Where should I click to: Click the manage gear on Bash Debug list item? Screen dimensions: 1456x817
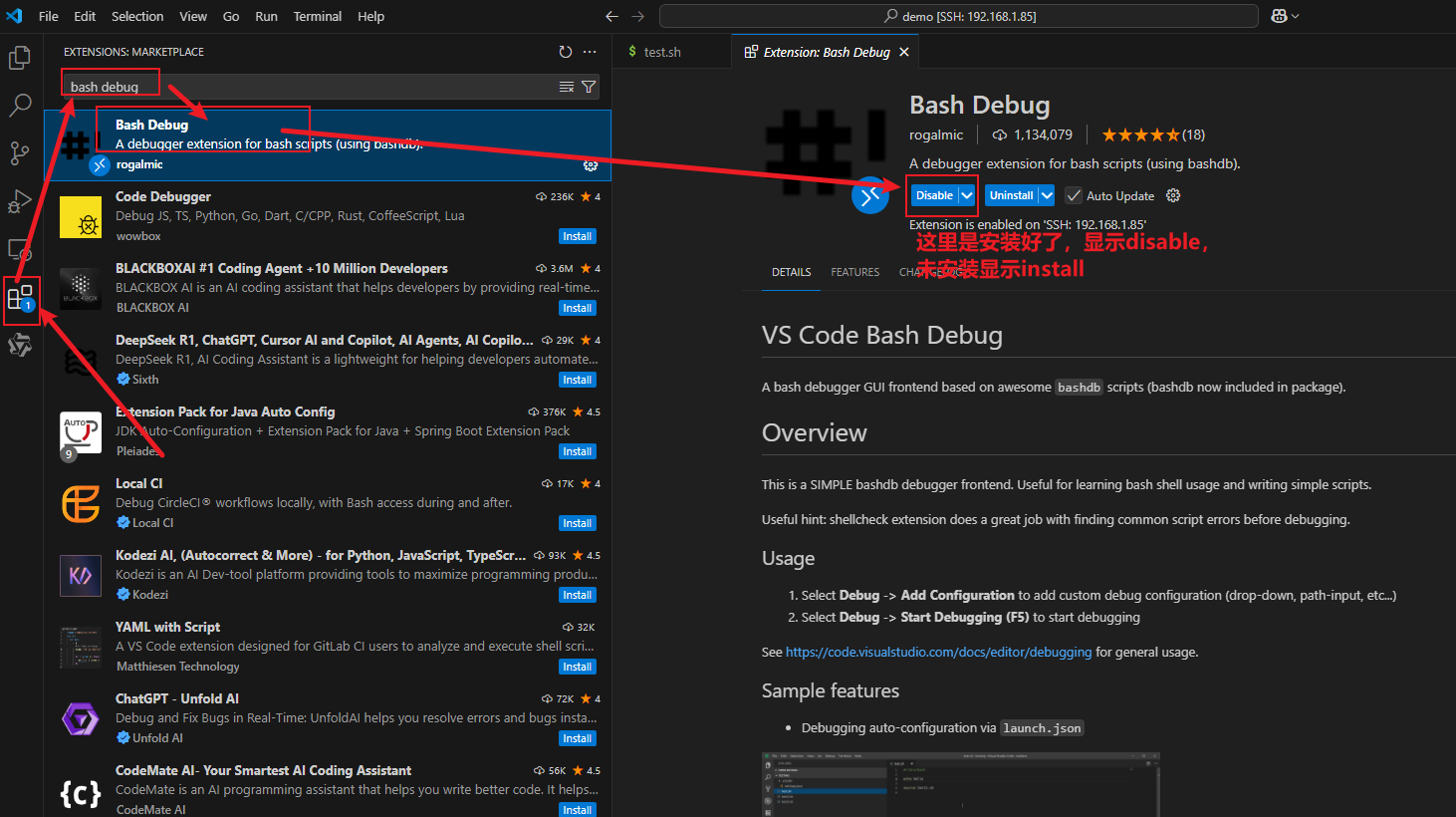[591, 165]
